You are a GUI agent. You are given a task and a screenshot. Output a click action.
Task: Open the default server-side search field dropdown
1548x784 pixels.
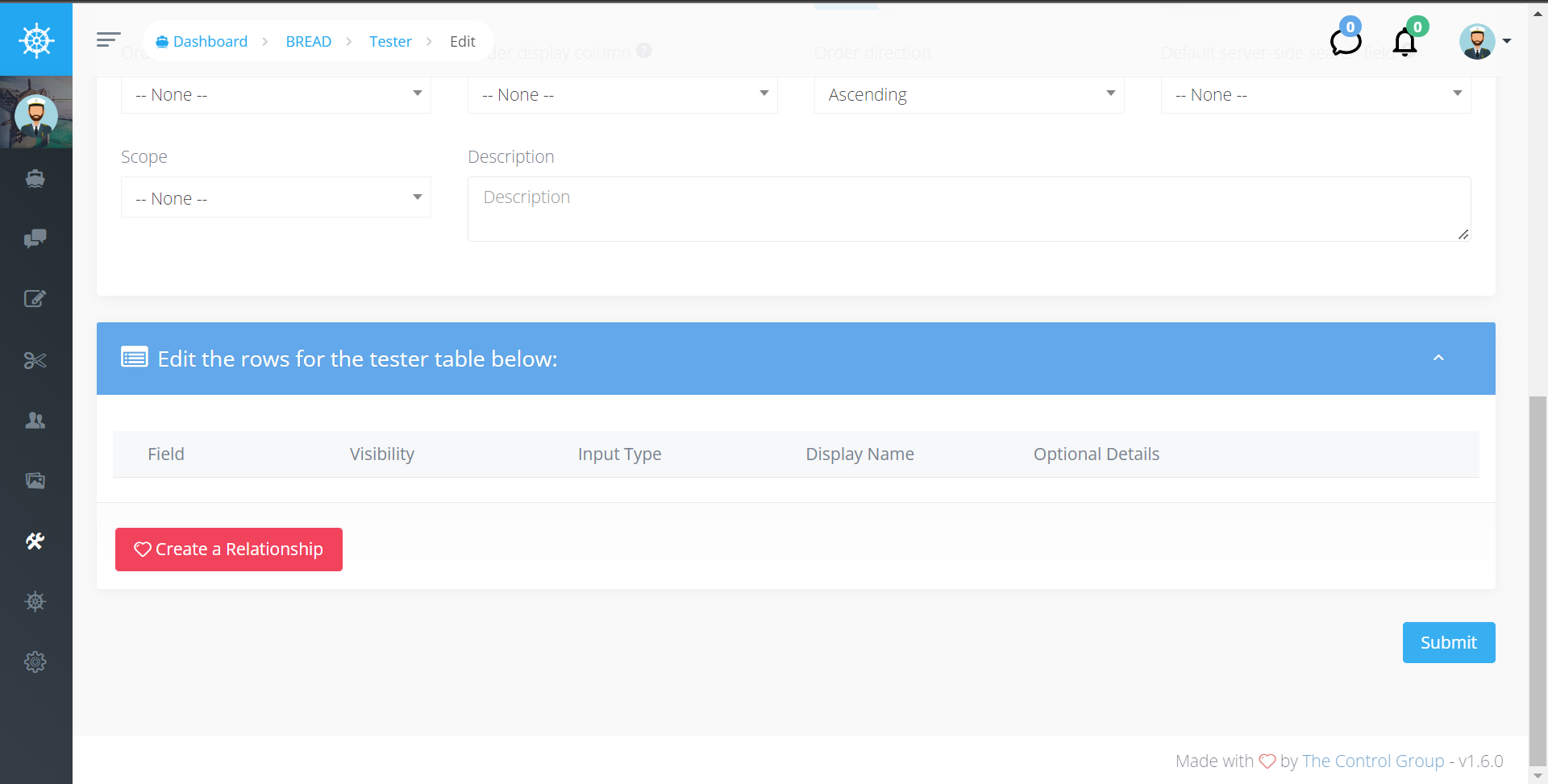1316,95
